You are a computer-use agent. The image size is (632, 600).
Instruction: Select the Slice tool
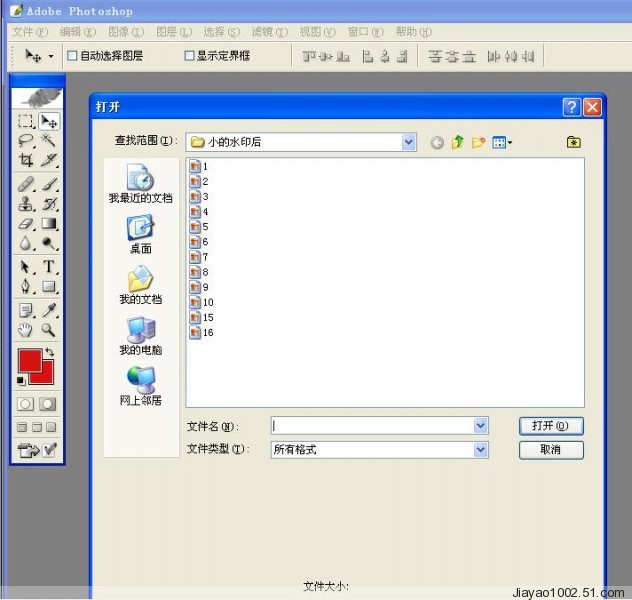49,160
